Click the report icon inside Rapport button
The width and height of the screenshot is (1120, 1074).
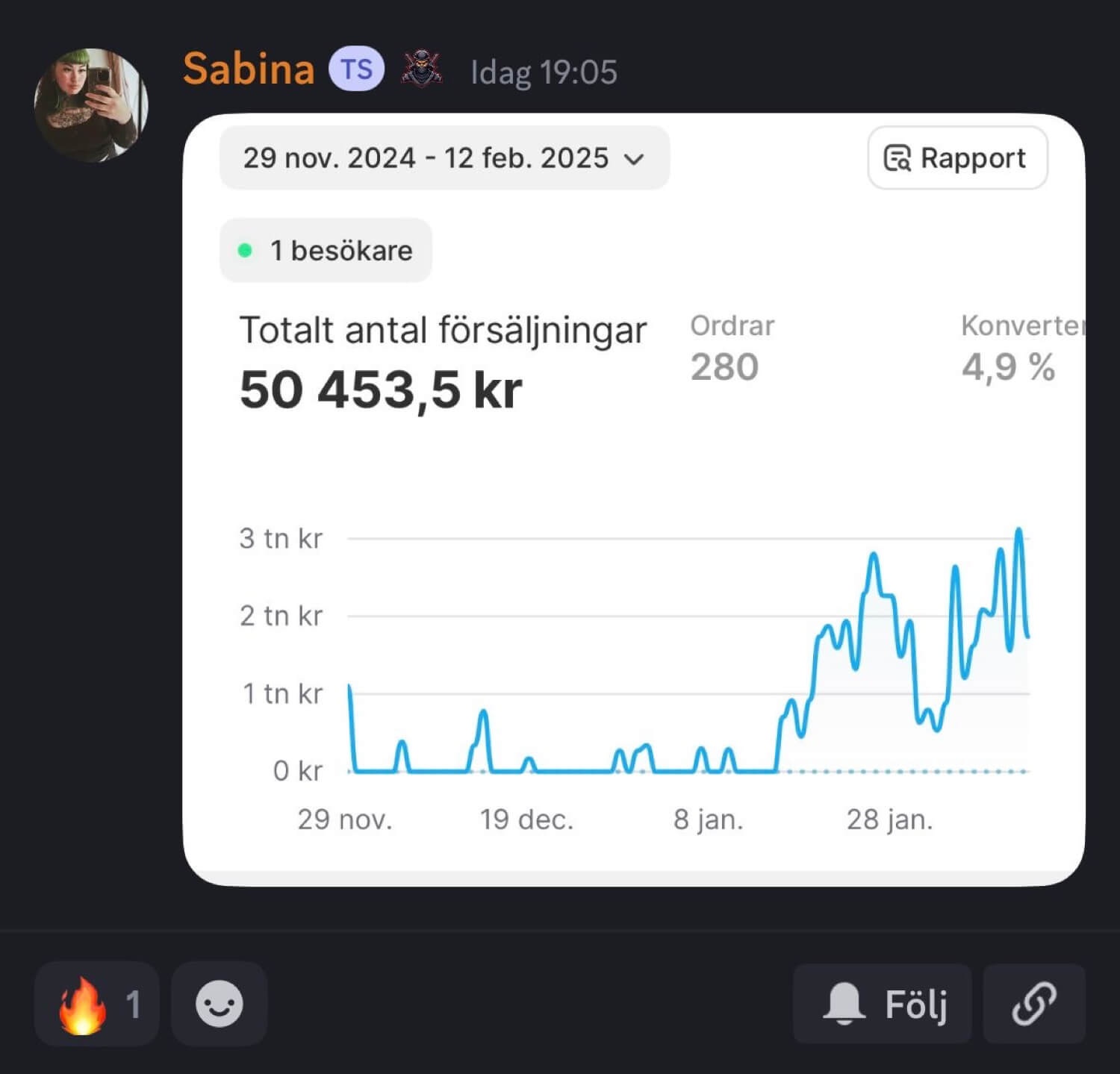point(897,158)
